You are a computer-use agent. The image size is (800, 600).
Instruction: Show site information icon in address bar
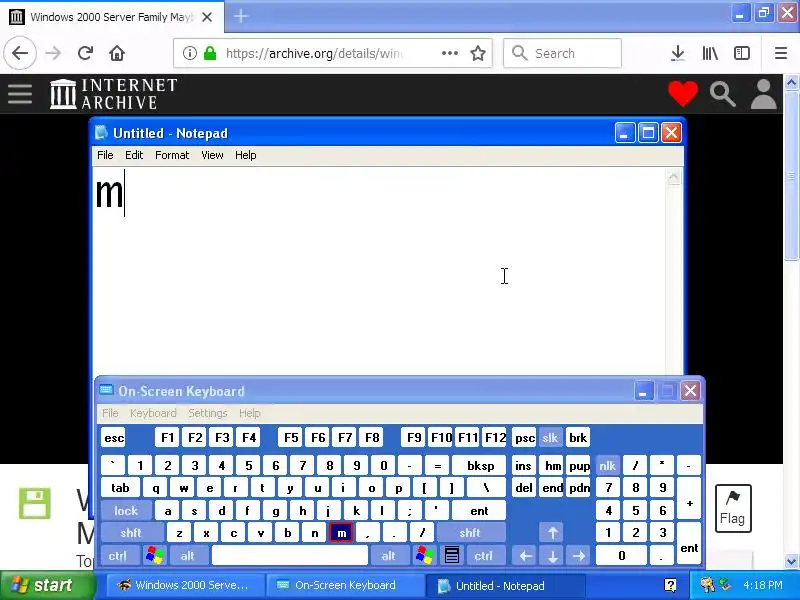click(189, 53)
